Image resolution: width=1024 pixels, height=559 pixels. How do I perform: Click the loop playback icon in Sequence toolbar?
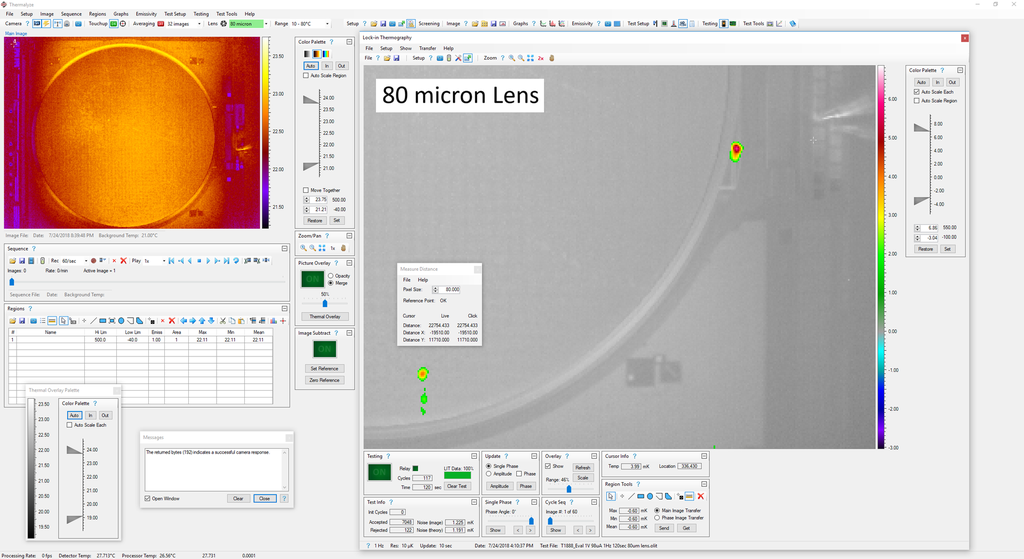click(236, 261)
